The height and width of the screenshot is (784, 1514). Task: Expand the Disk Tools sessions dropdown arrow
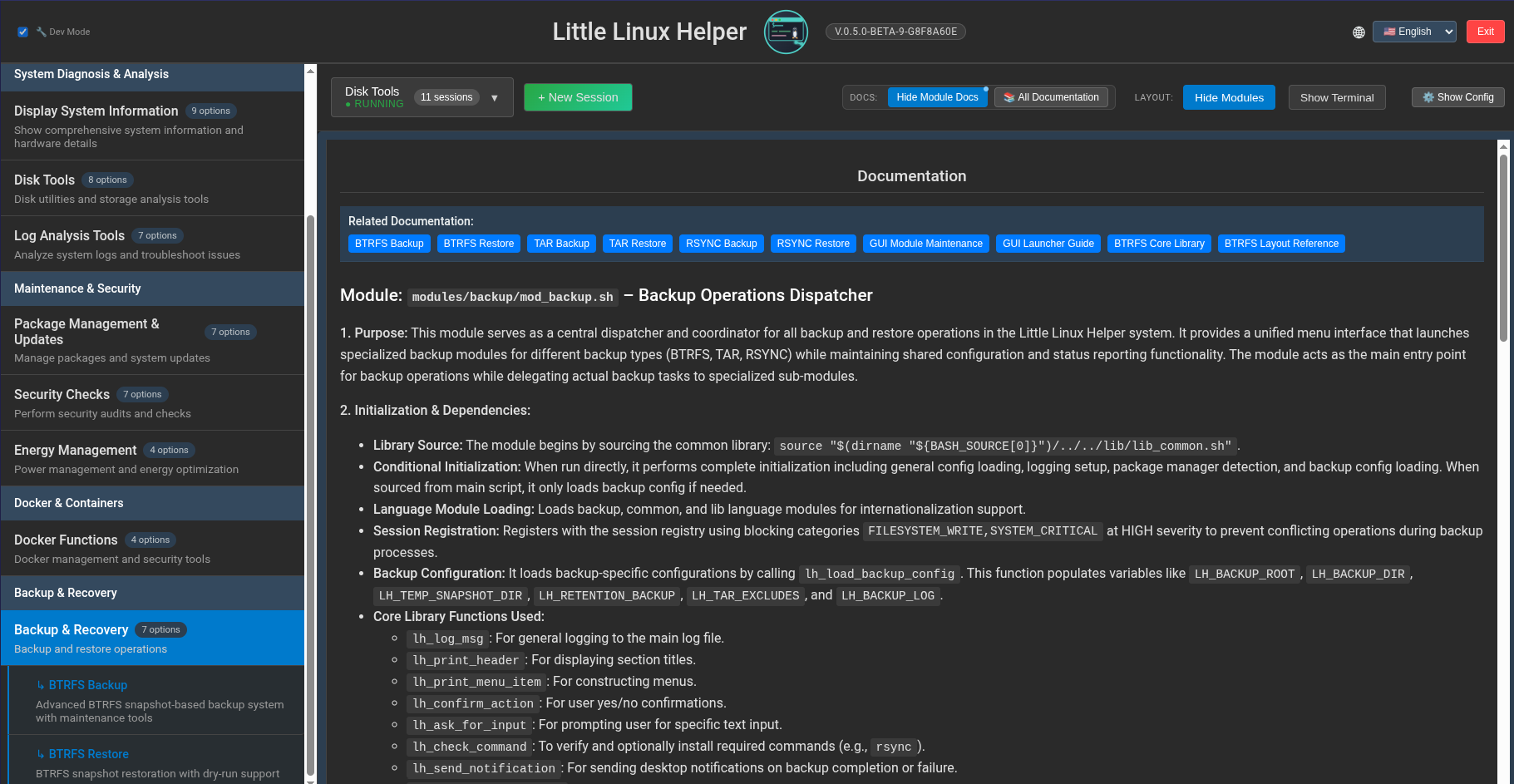(x=495, y=97)
